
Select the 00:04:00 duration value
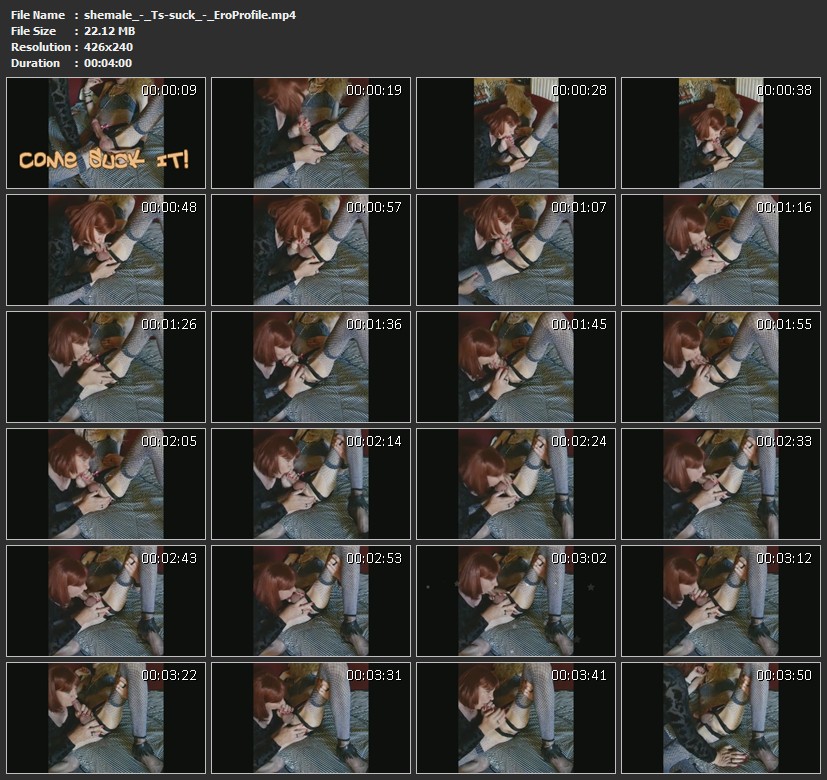tap(108, 63)
